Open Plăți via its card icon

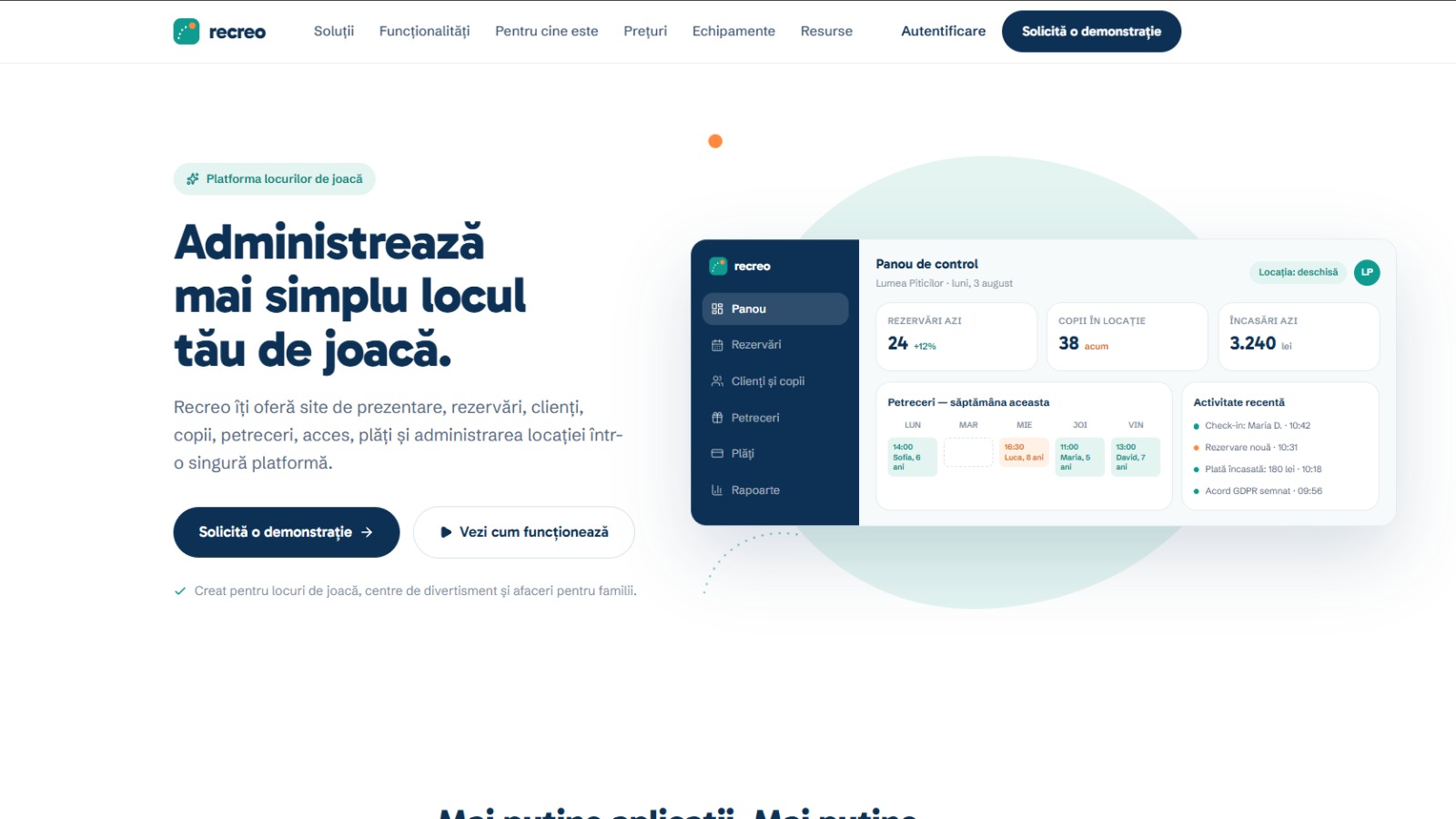pyautogui.click(x=717, y=453)
